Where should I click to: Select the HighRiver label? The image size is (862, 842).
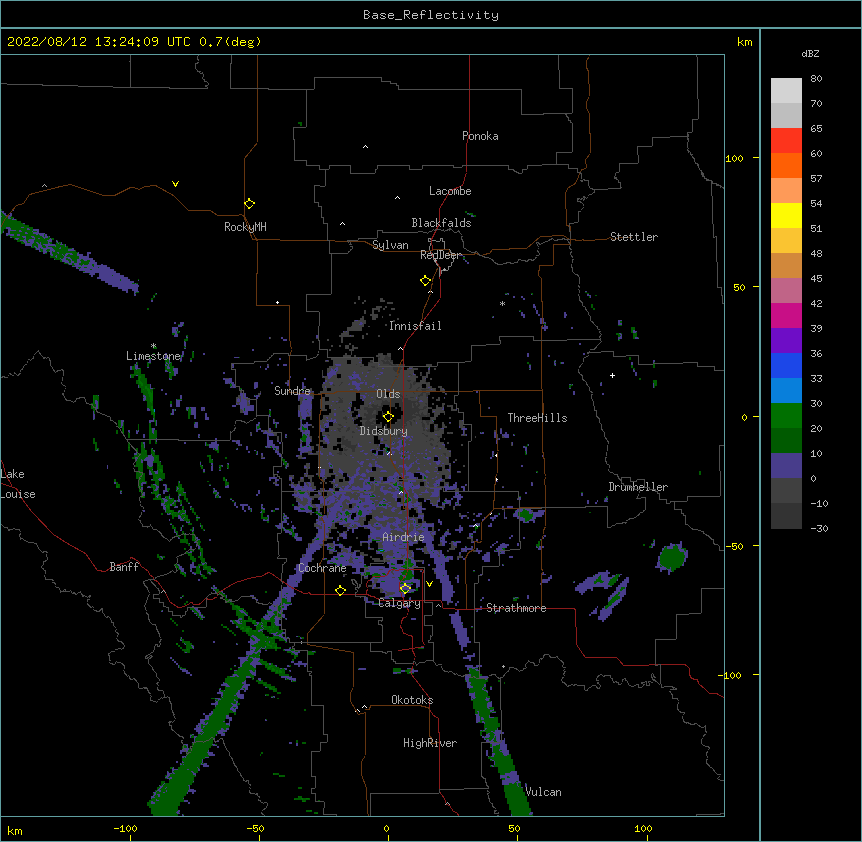click(x=430, y=743)
